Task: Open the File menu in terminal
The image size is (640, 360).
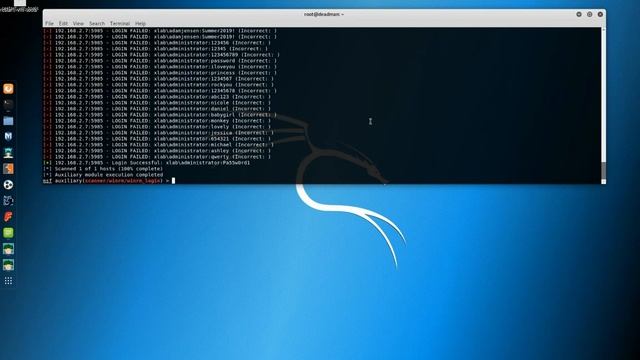Action: (x=49, y=24)
